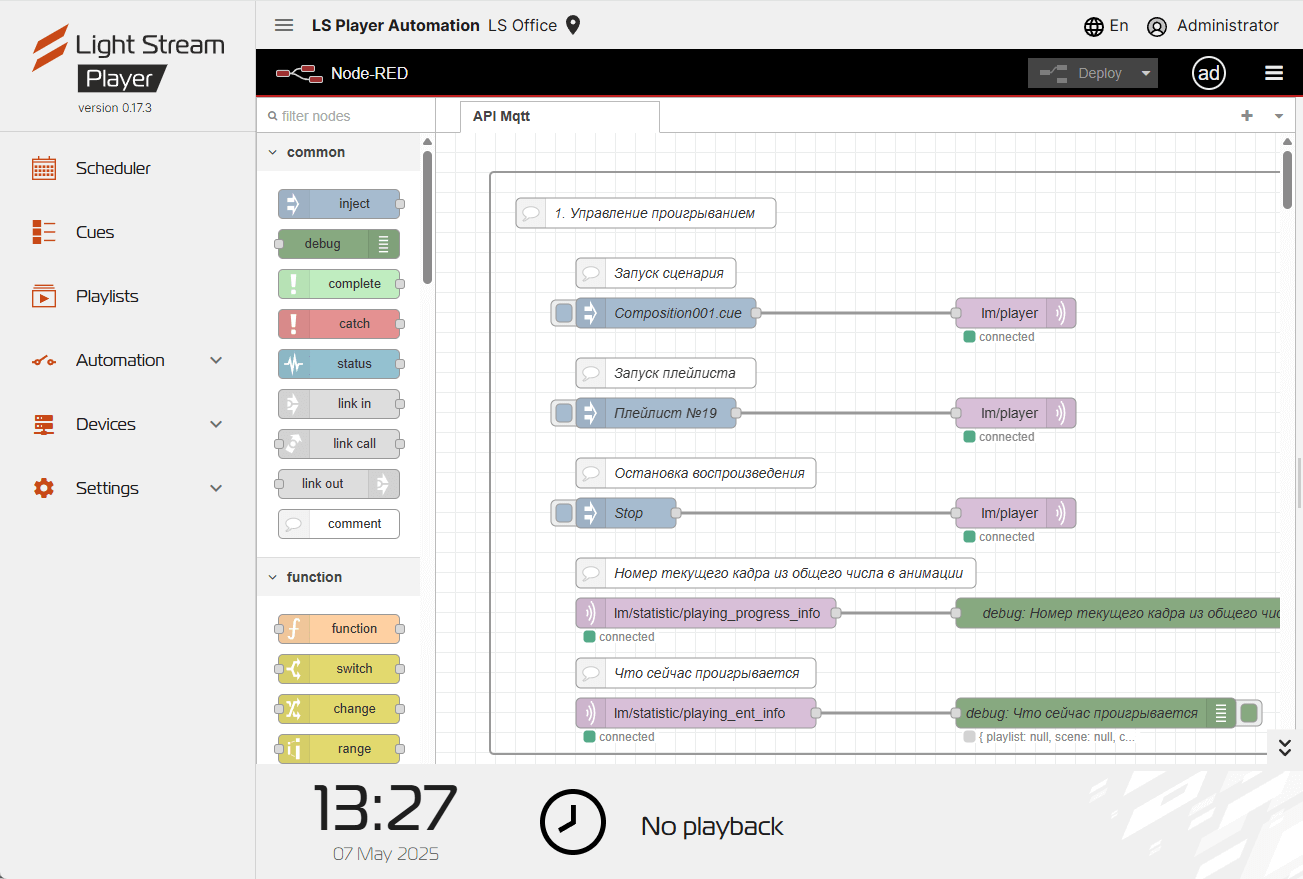Image resolution: width=1303 pixels, height=879 pixels.
Task: Click the Deploy button
Action: point(1082,73)
